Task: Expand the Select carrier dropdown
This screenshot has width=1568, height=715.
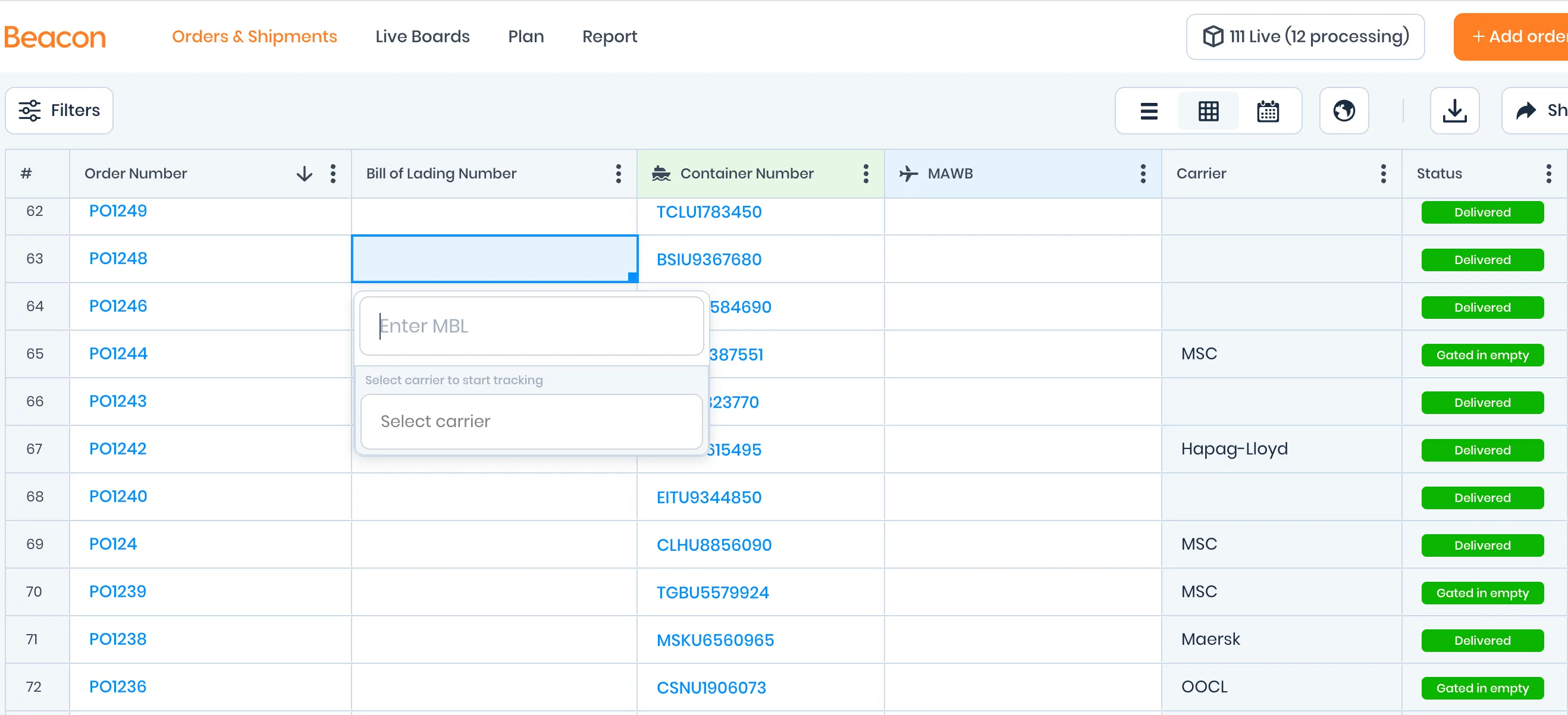Action: [x=531, y=421]
